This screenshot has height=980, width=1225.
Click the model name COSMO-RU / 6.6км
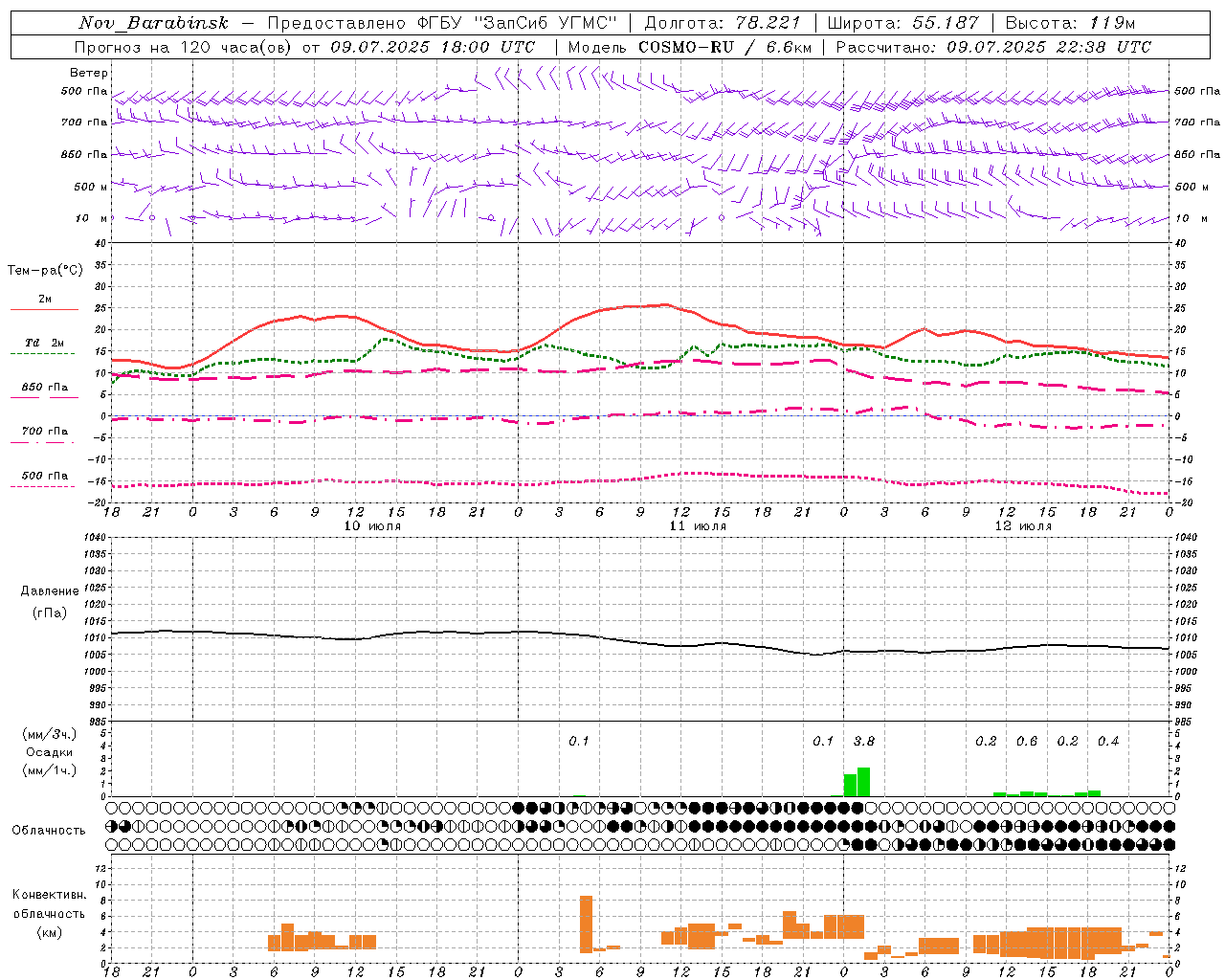724,47
